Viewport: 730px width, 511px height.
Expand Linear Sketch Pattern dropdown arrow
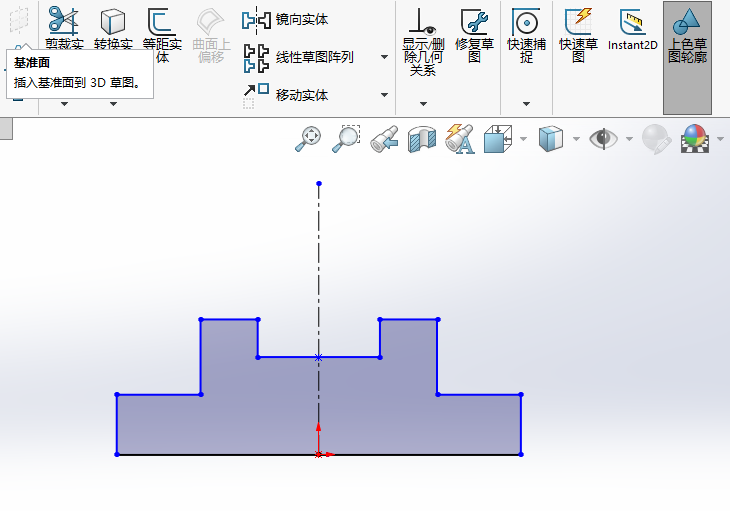tap(385, 57)
